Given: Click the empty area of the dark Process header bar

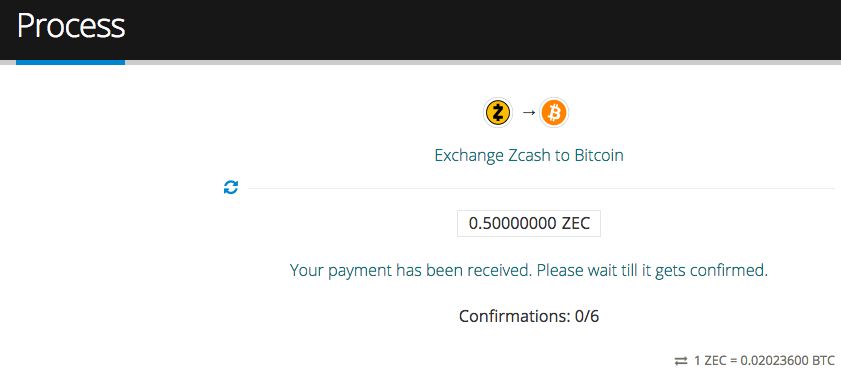Looking at the screenshot, I should click(x=483, y=30).
